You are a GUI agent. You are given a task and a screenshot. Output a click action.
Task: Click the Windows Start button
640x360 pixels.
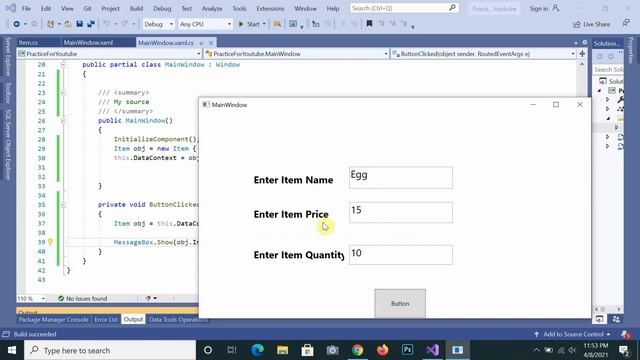coord(12,350)
